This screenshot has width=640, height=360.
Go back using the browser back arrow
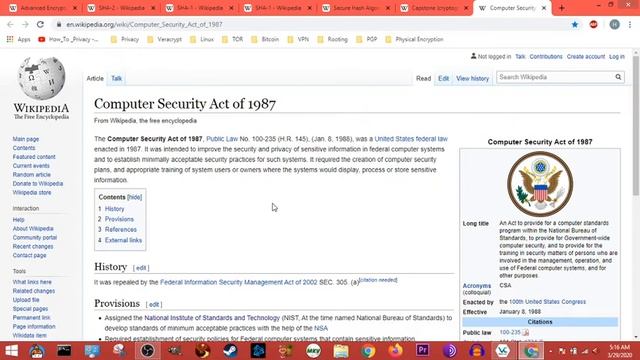(x=10, y=24)
